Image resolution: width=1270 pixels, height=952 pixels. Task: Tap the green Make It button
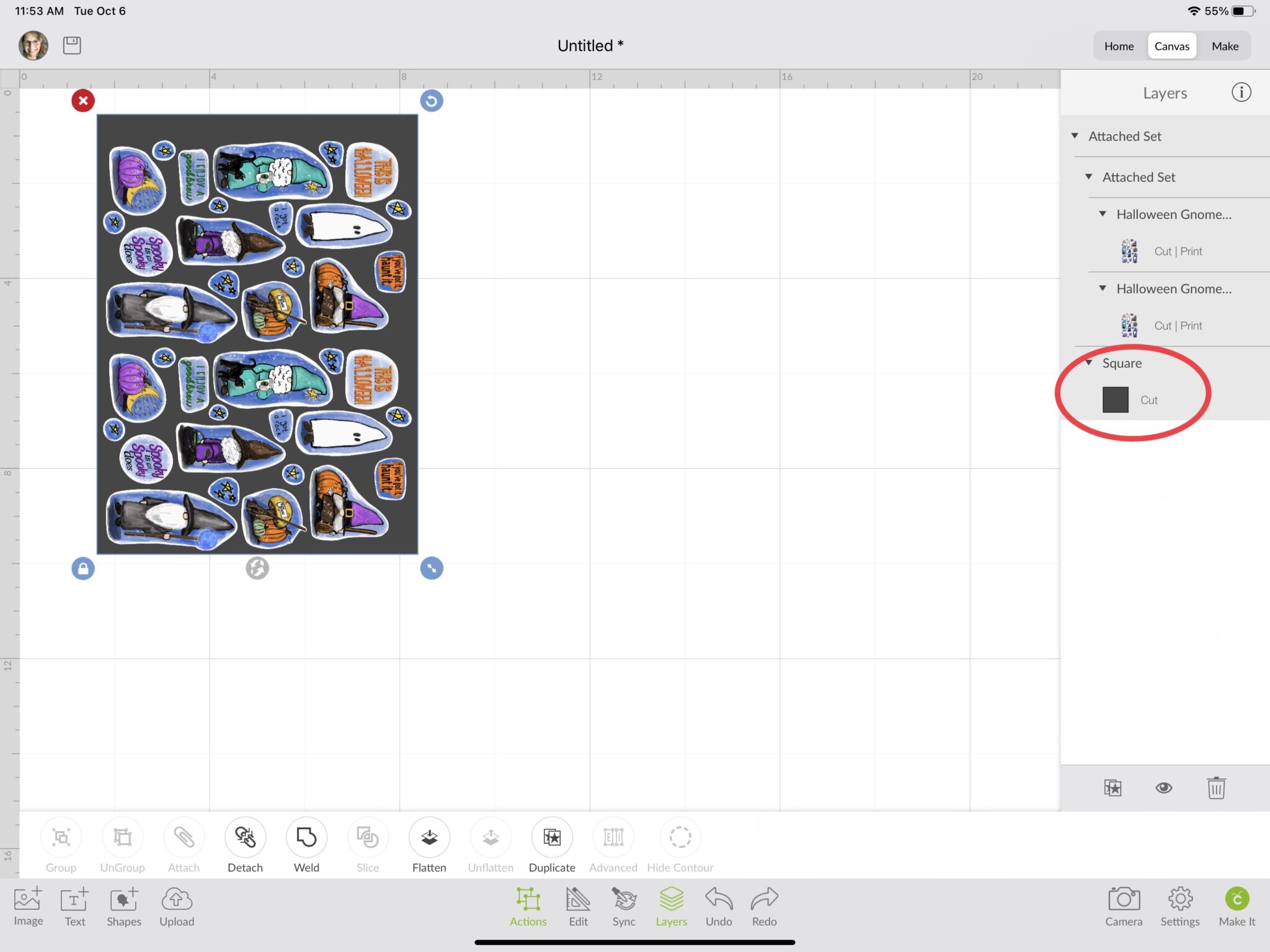pos(1237,907)
